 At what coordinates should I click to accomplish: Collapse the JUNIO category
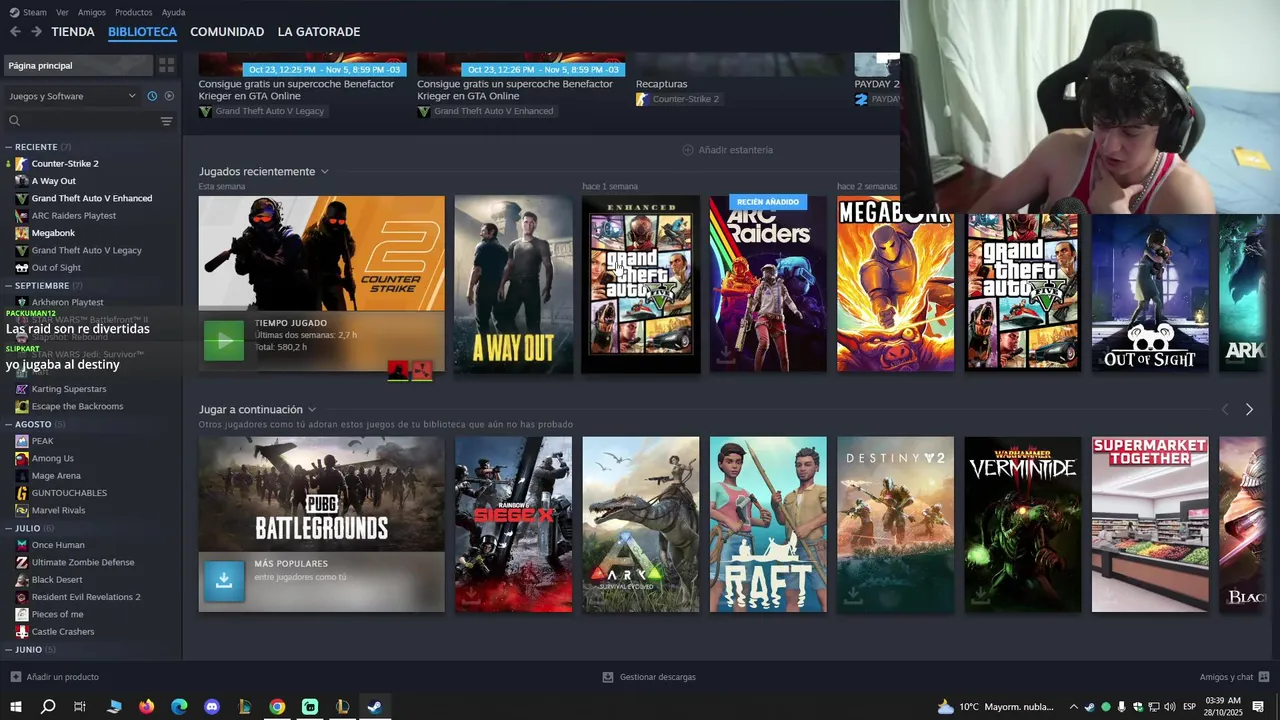[x=9, y=650]
